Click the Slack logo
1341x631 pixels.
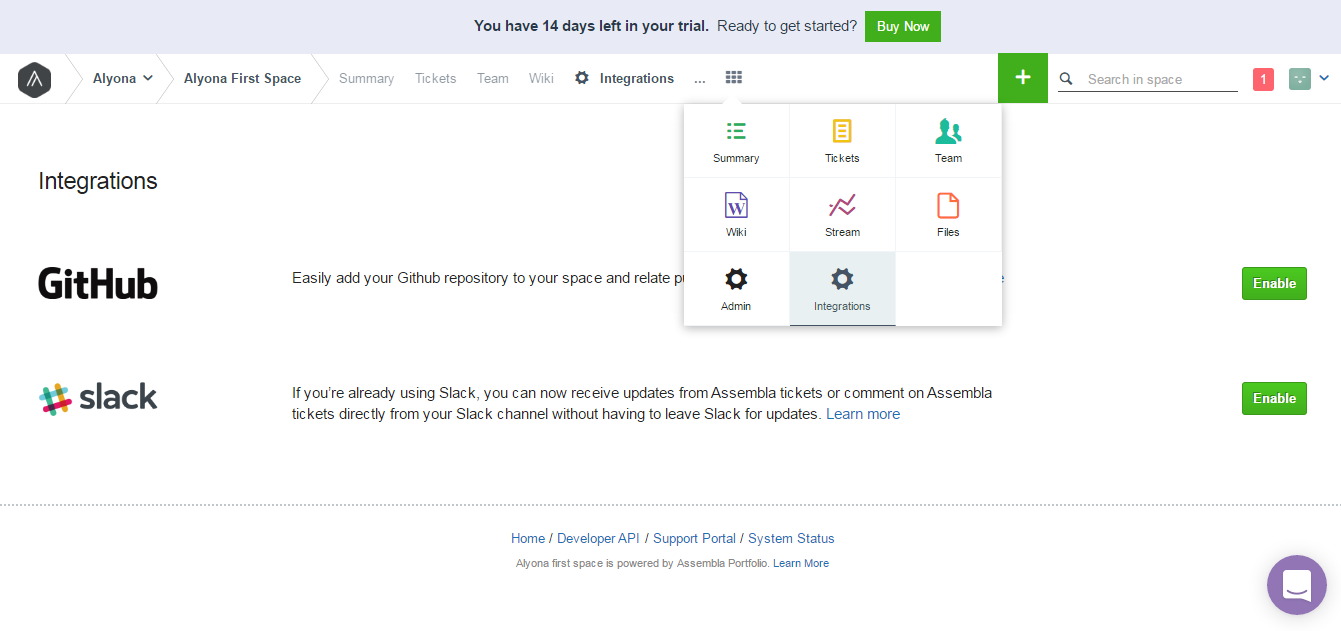tap(98, 398)
